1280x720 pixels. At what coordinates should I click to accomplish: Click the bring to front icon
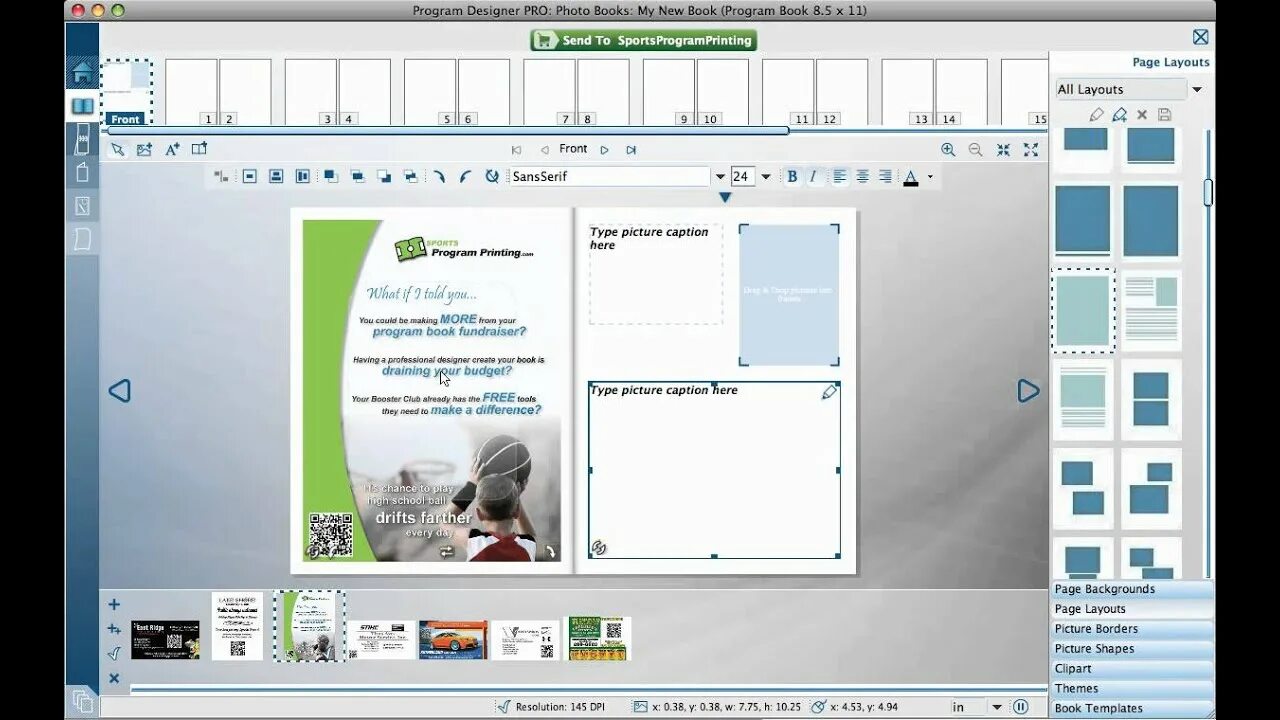tap(330, 176)
